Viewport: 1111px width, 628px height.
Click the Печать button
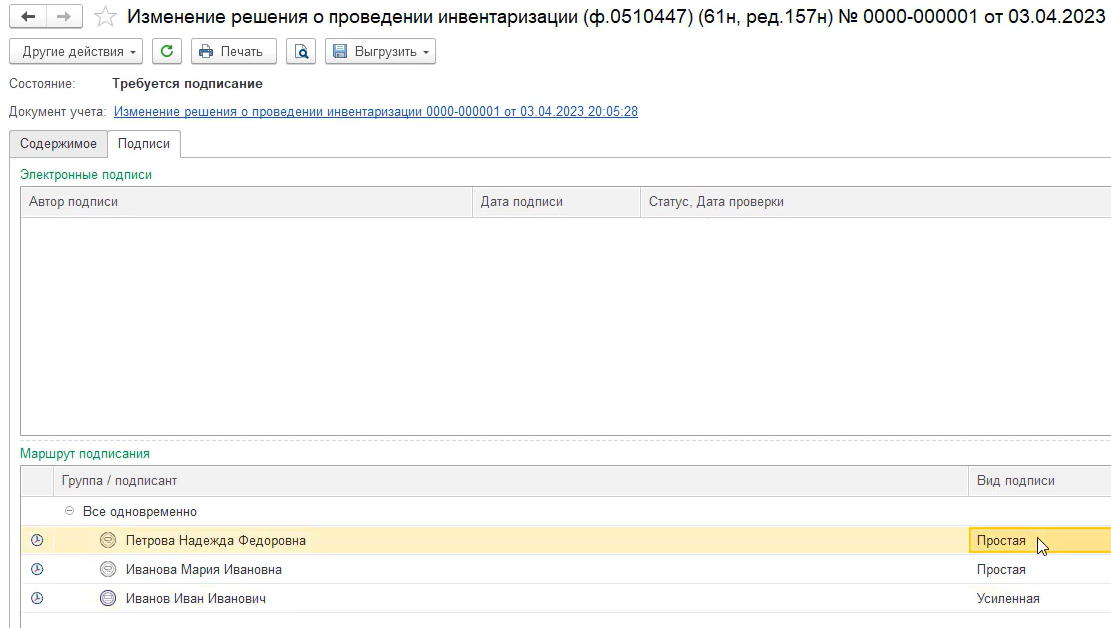click(x=234, y=51)
